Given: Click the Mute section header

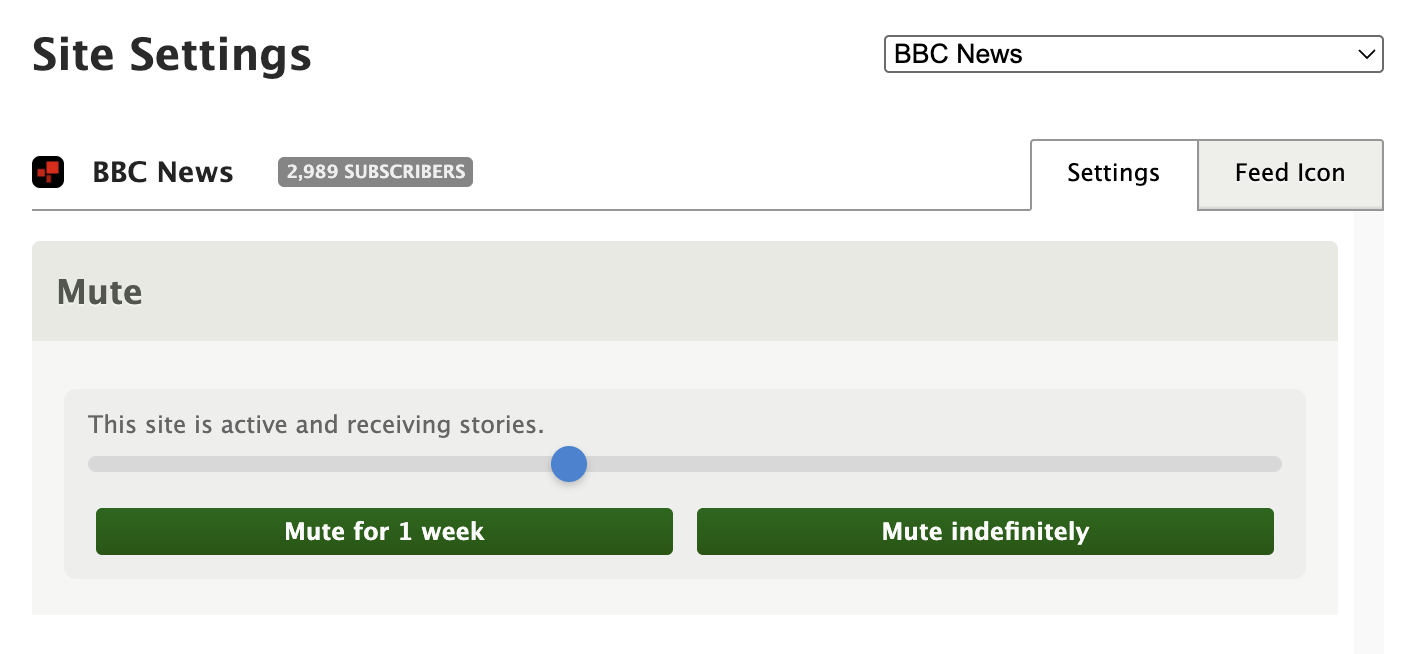Looking at the screenshot, I should pyautogui.click(x=684, y=291).
